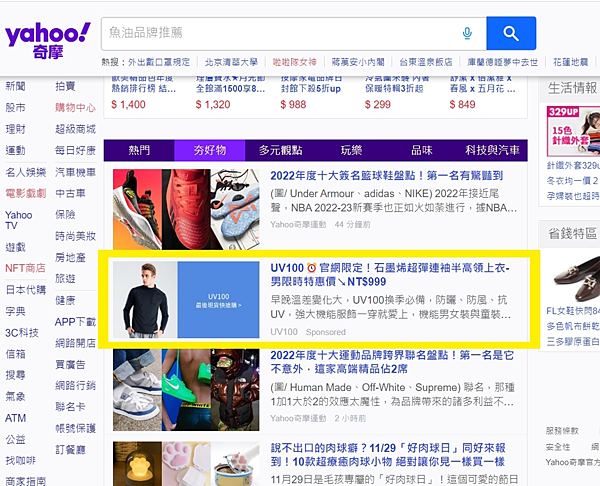Open 旅遊 in the sidebar

pyautogui.click(x=65, y=279)
